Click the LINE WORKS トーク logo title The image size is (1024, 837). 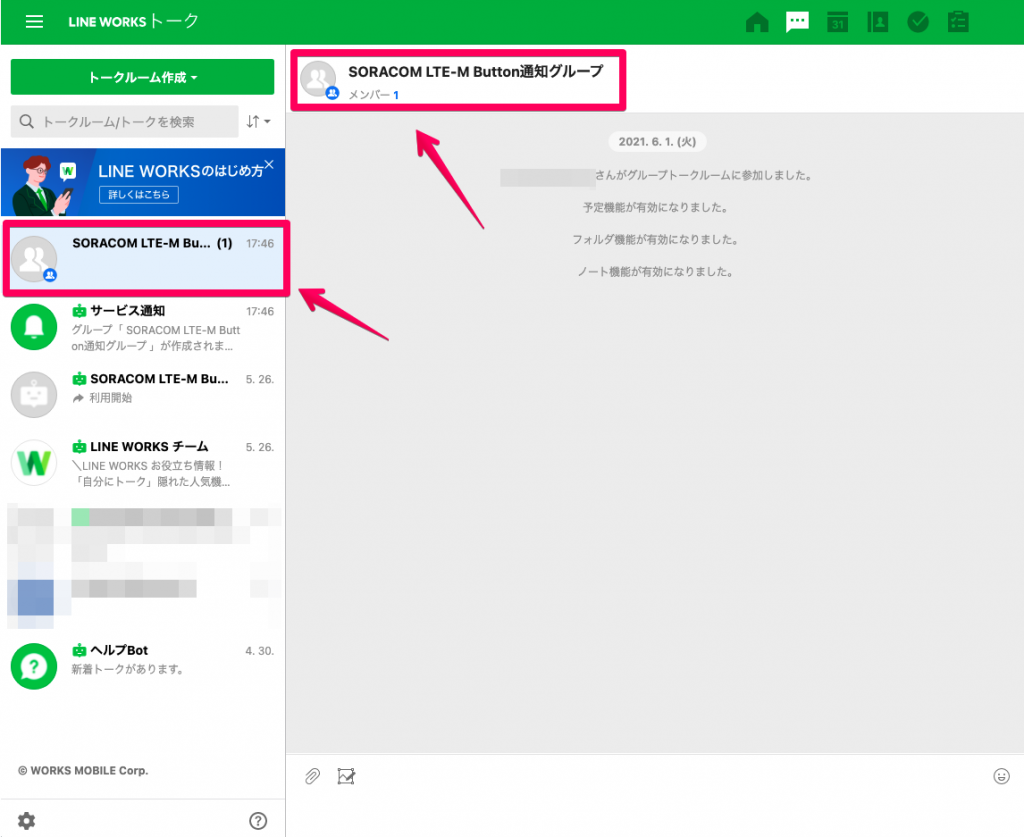pyautogui.click(x=133, y=22)
